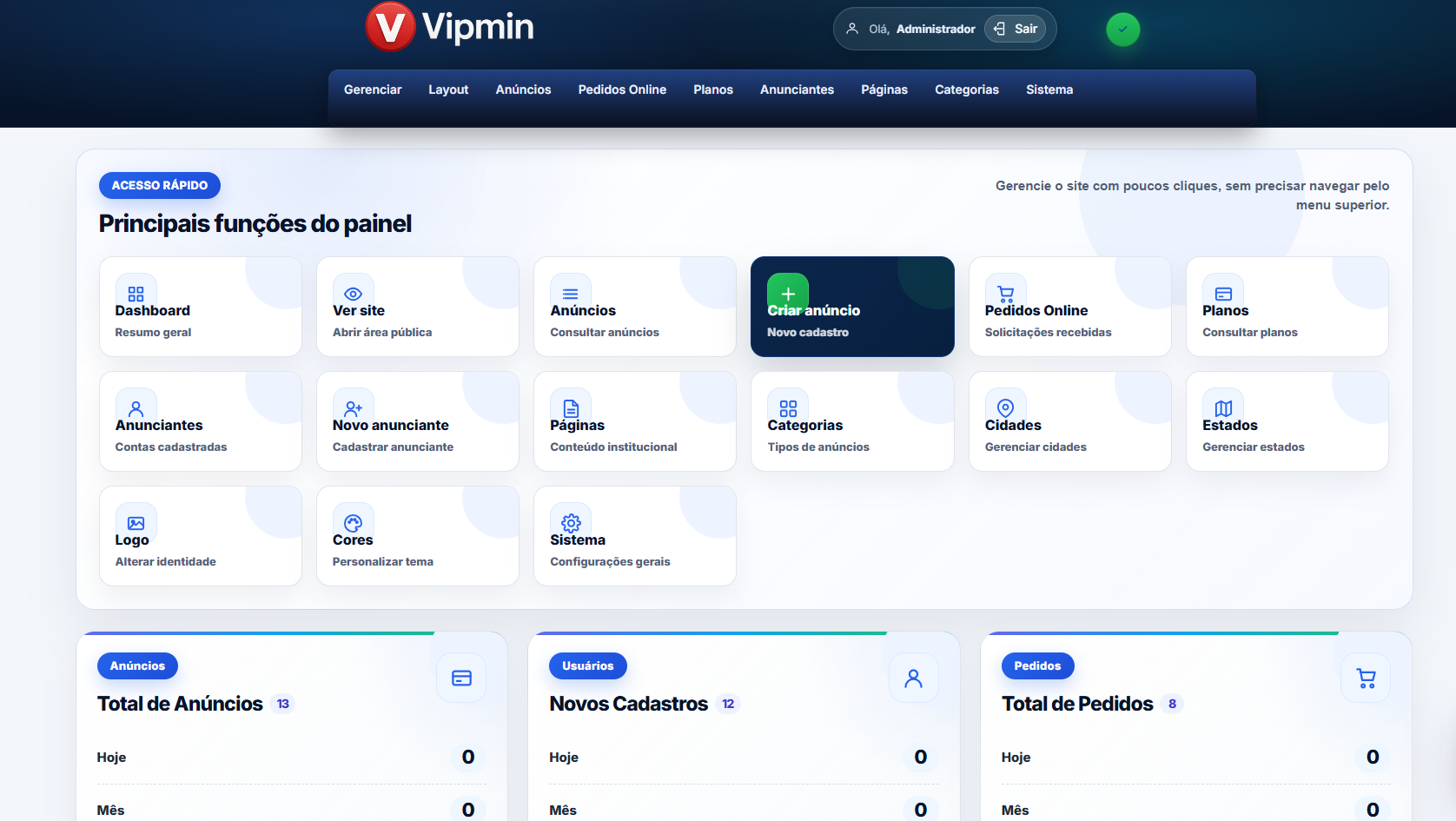Click Total de Pedidos heading

pos(1077,704)
